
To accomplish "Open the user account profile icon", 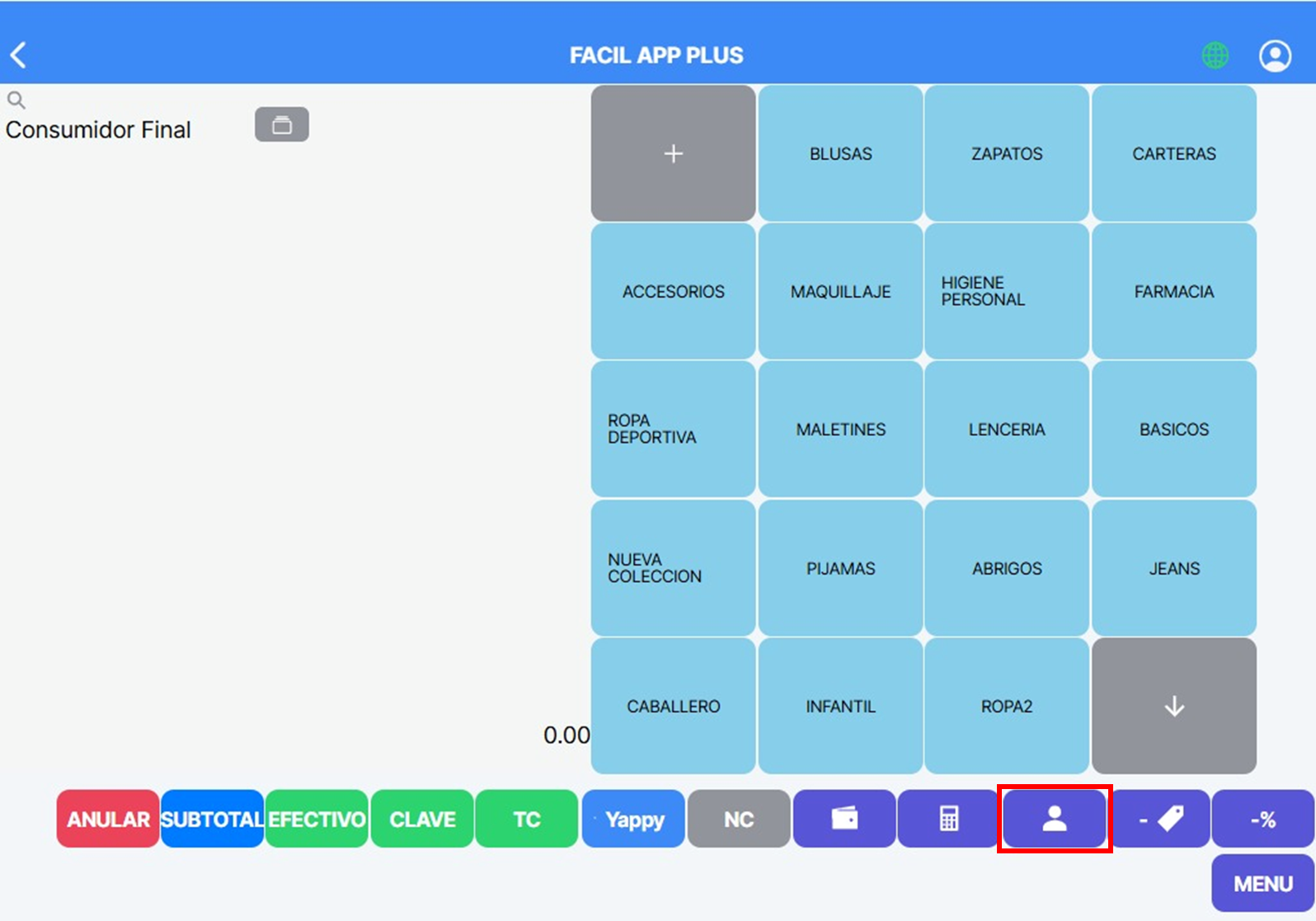I will click(x=1275, y=55).
